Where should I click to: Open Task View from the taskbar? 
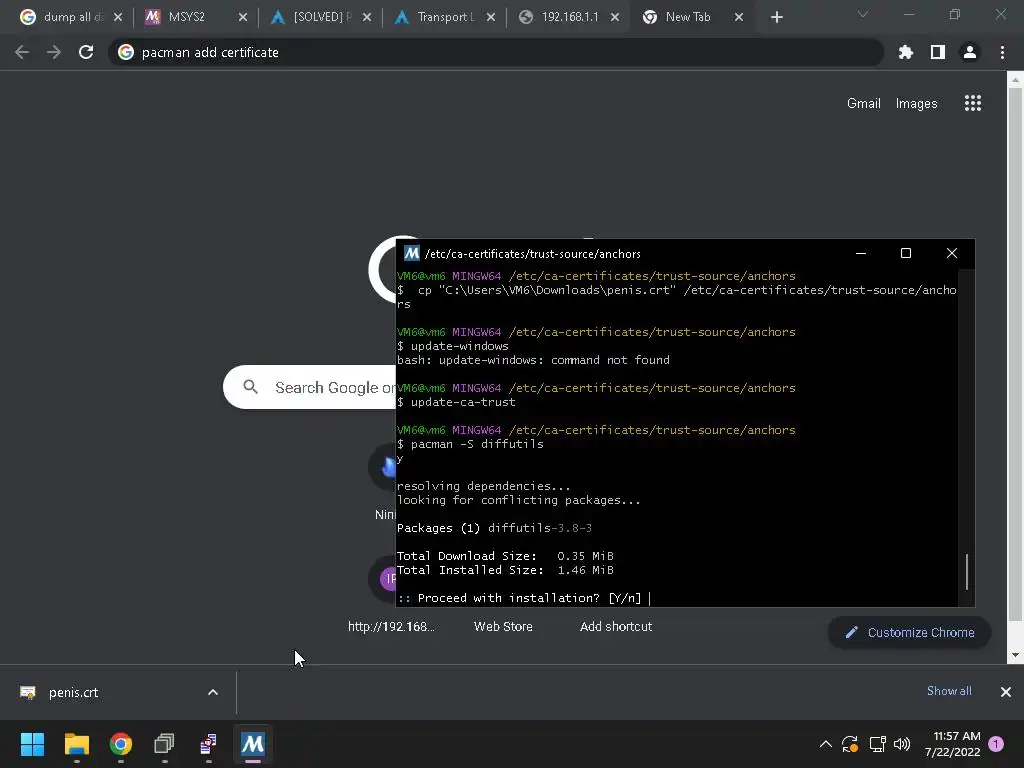pos(165,744)
